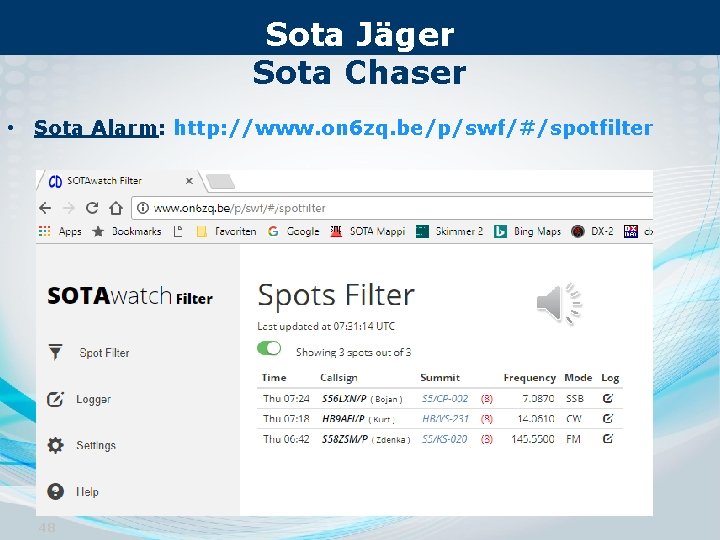720x540 pixels.
Task: Click the browser forward arrow
Action: point(68,208)
